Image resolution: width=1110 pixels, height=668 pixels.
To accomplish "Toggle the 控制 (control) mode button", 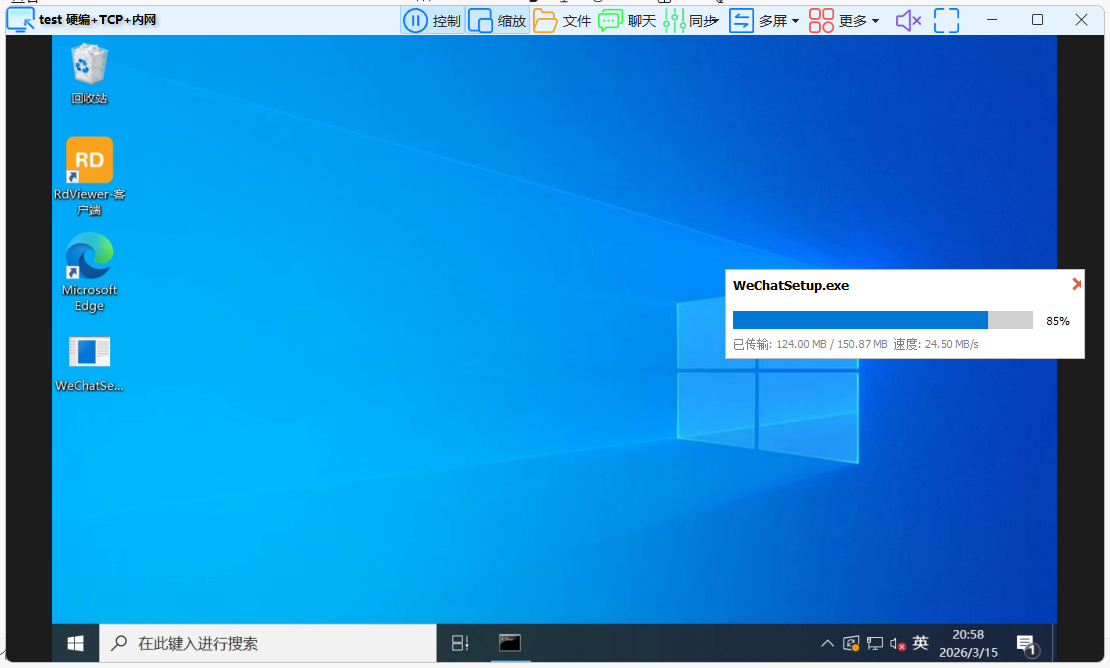I will click(431, 20).
